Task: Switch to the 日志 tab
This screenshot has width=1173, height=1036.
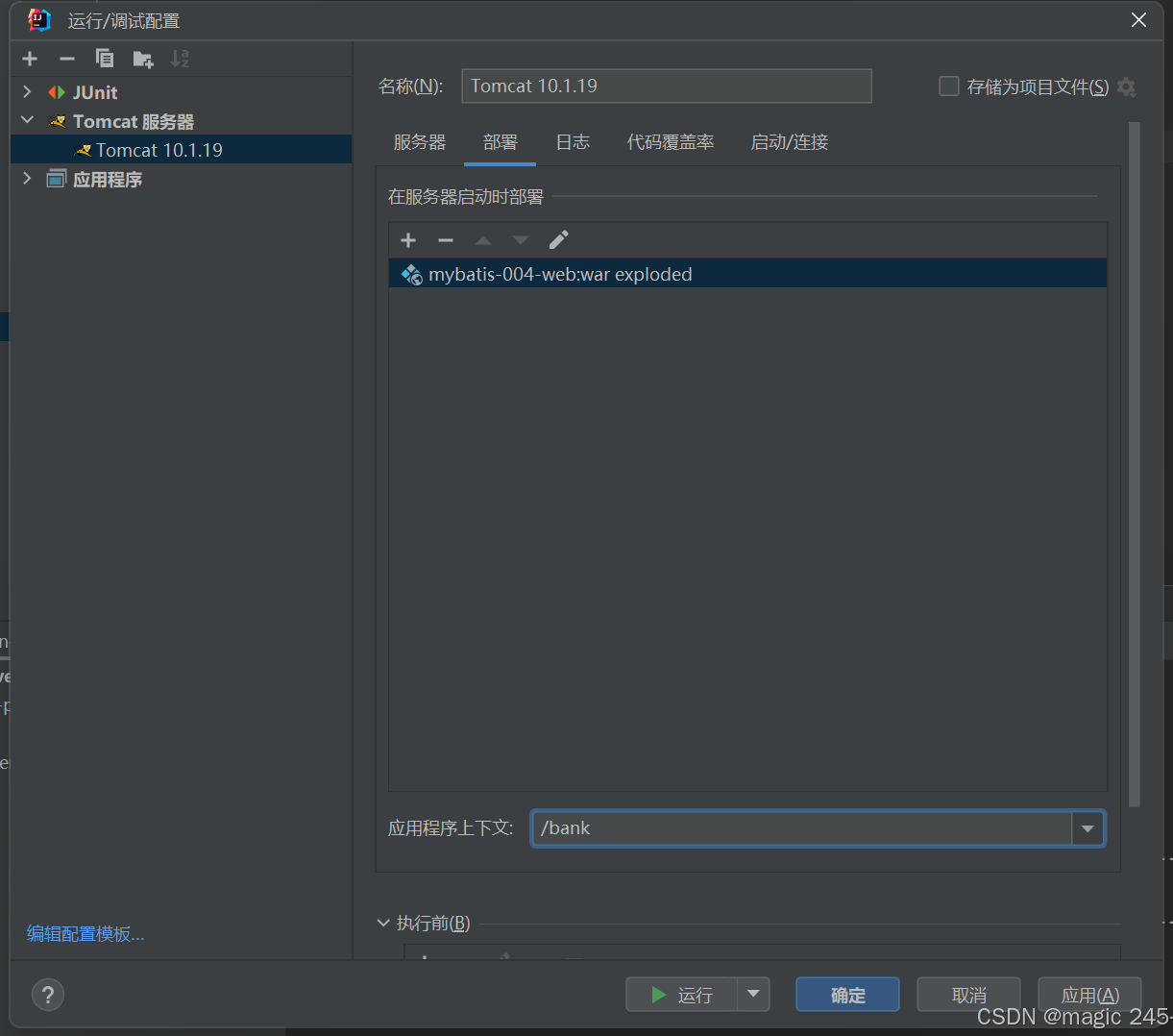Action: (573, 142)
